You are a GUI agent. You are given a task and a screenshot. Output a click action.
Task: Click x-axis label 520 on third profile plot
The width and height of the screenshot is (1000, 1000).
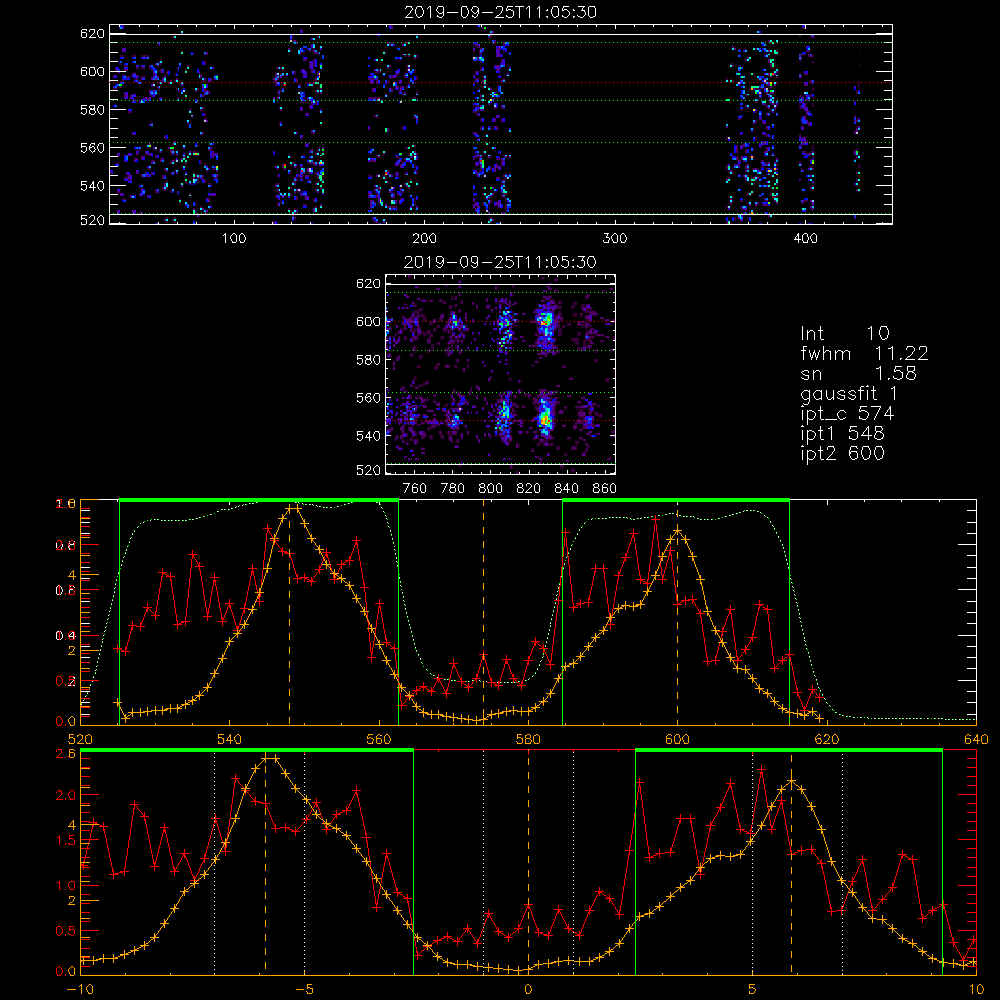click(x=81, y=740)
